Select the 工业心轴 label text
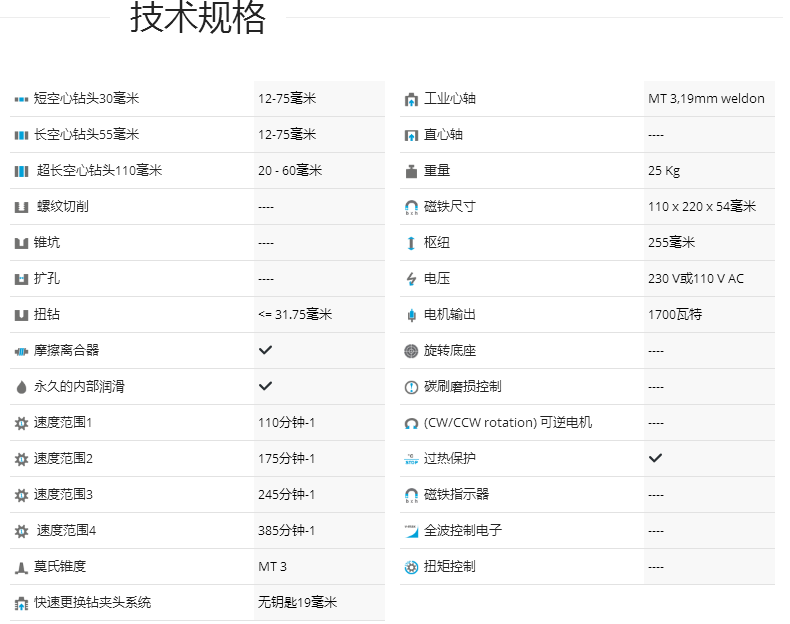 tap(450, 98)
